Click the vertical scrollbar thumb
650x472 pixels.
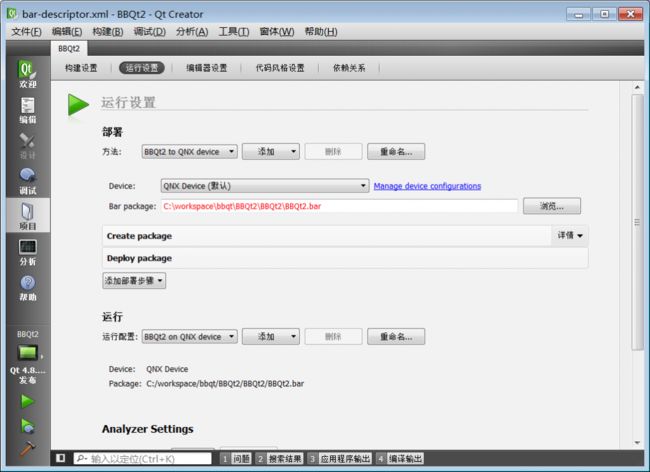click(638, 222)
